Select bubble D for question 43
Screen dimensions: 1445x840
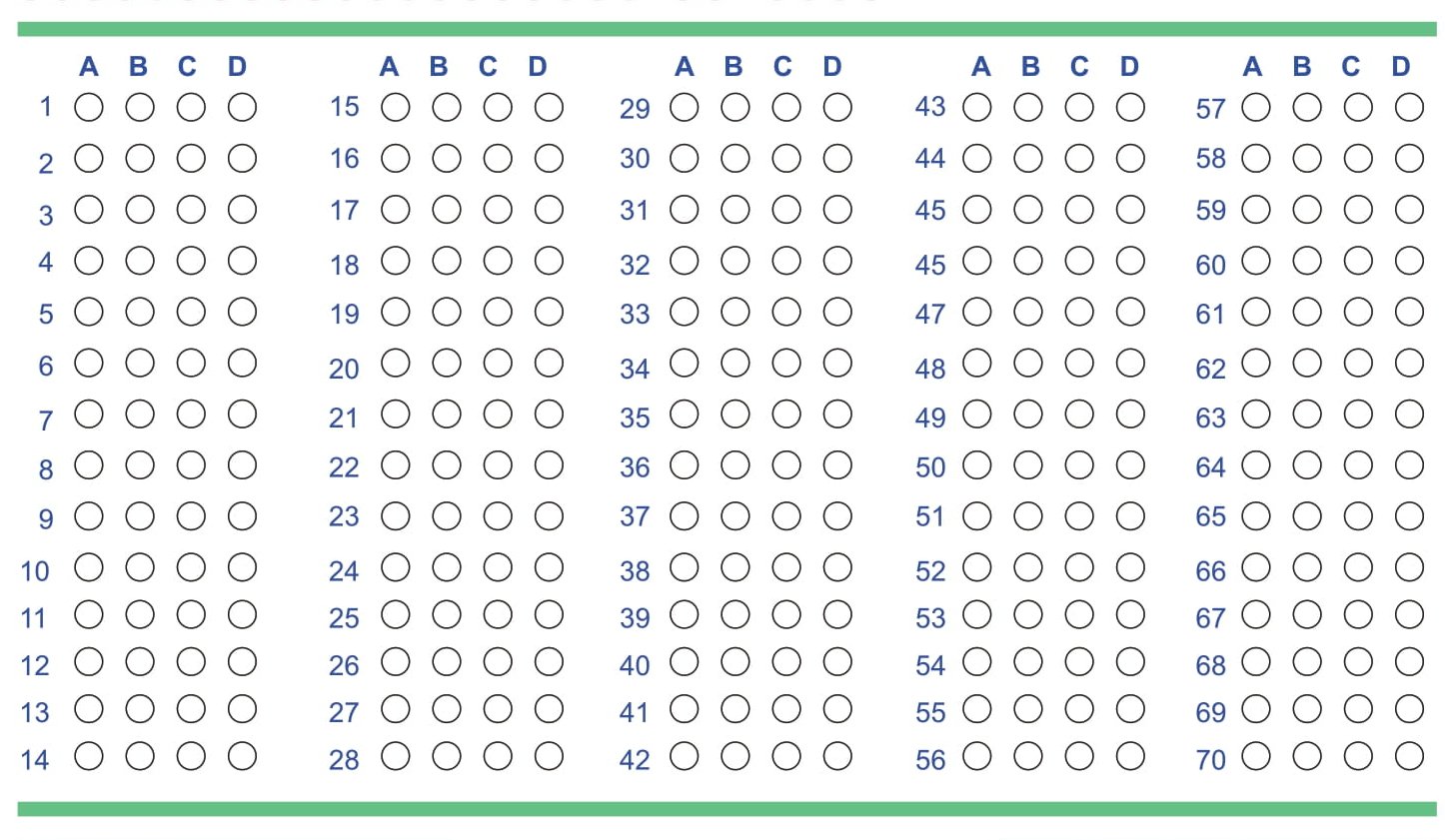[1130, 107]
